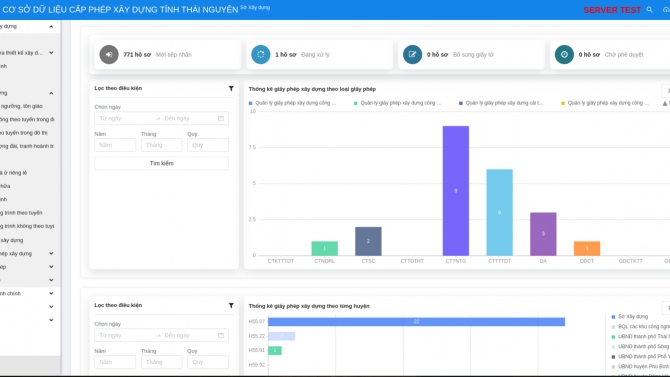Open the calendar icon in first date range
Image resolution: width=670 pixels, height=377 pixels.
(221, 118)
